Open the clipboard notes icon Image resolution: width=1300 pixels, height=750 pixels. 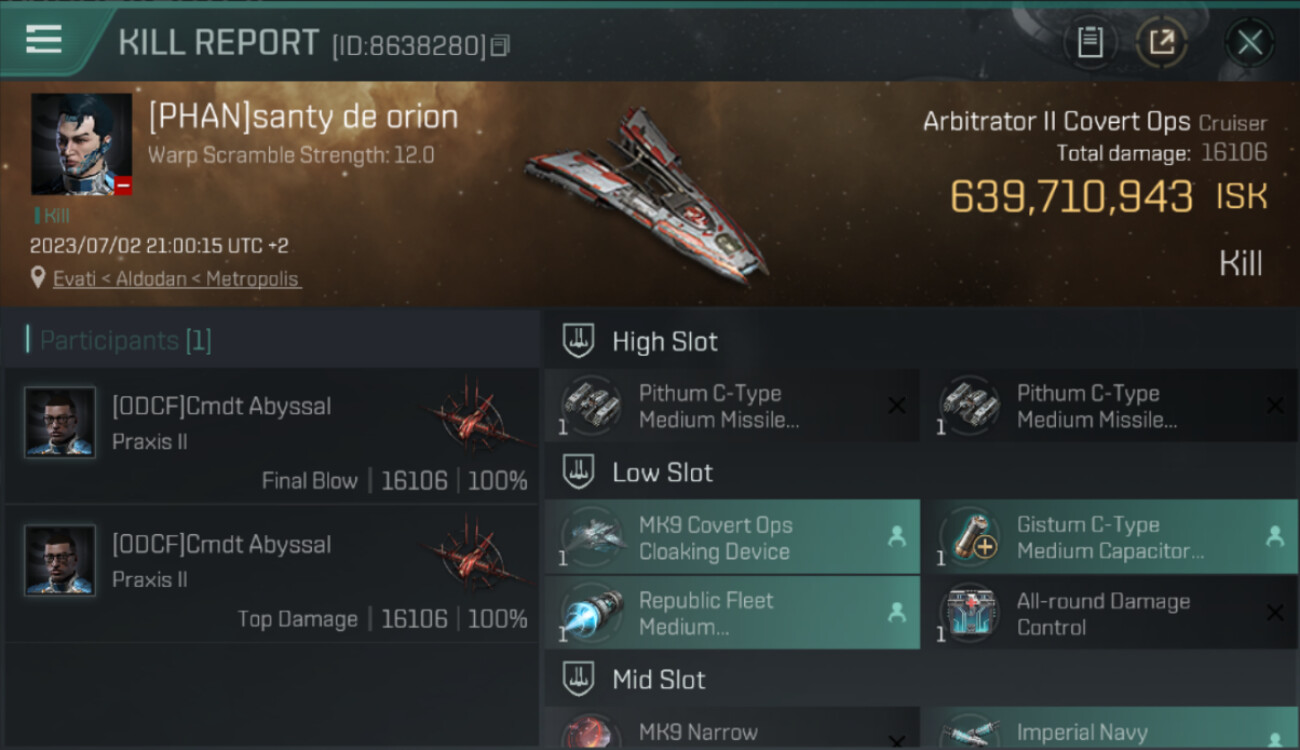tap(1090, 42)
